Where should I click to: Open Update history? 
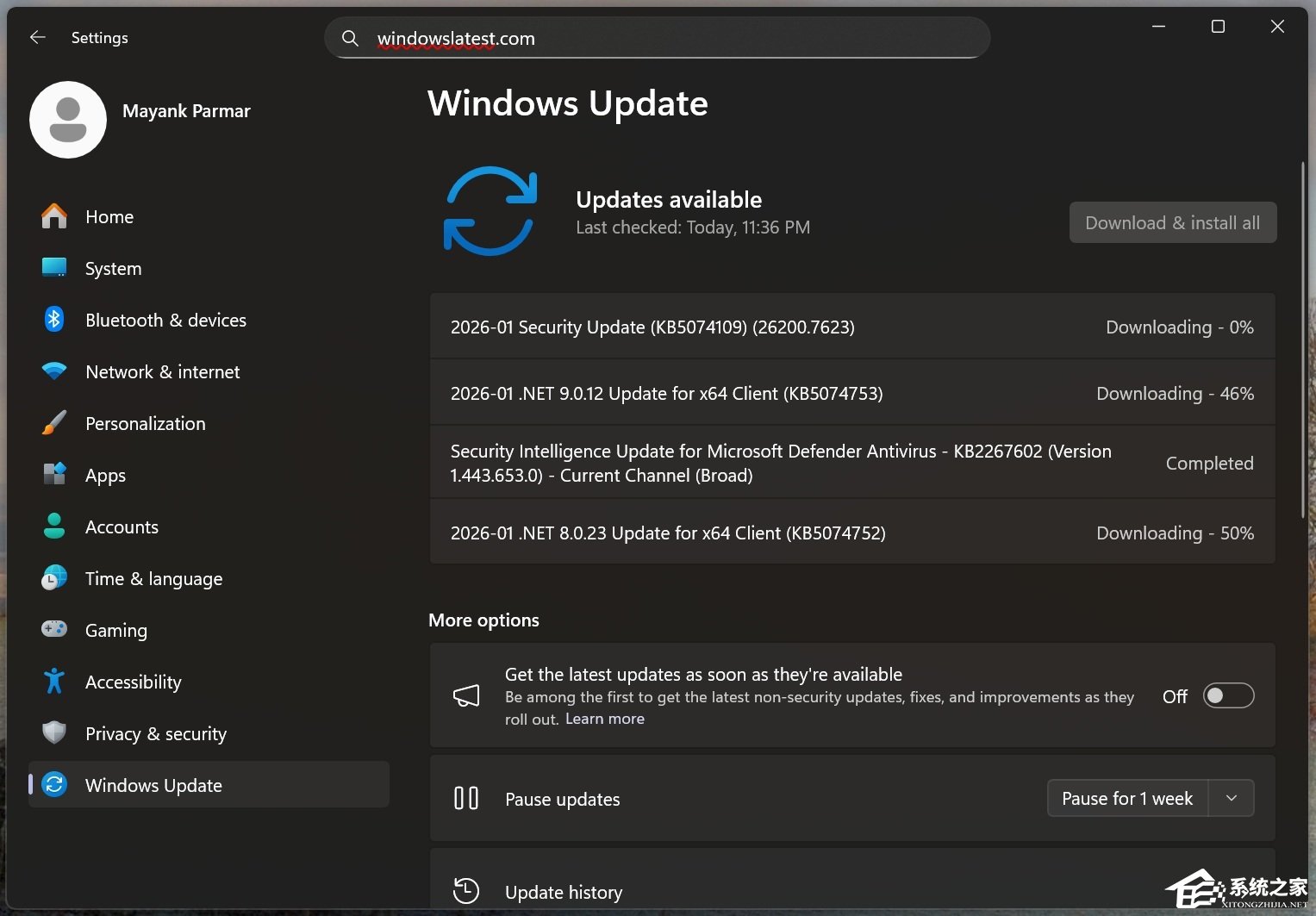tap(852, 879)
